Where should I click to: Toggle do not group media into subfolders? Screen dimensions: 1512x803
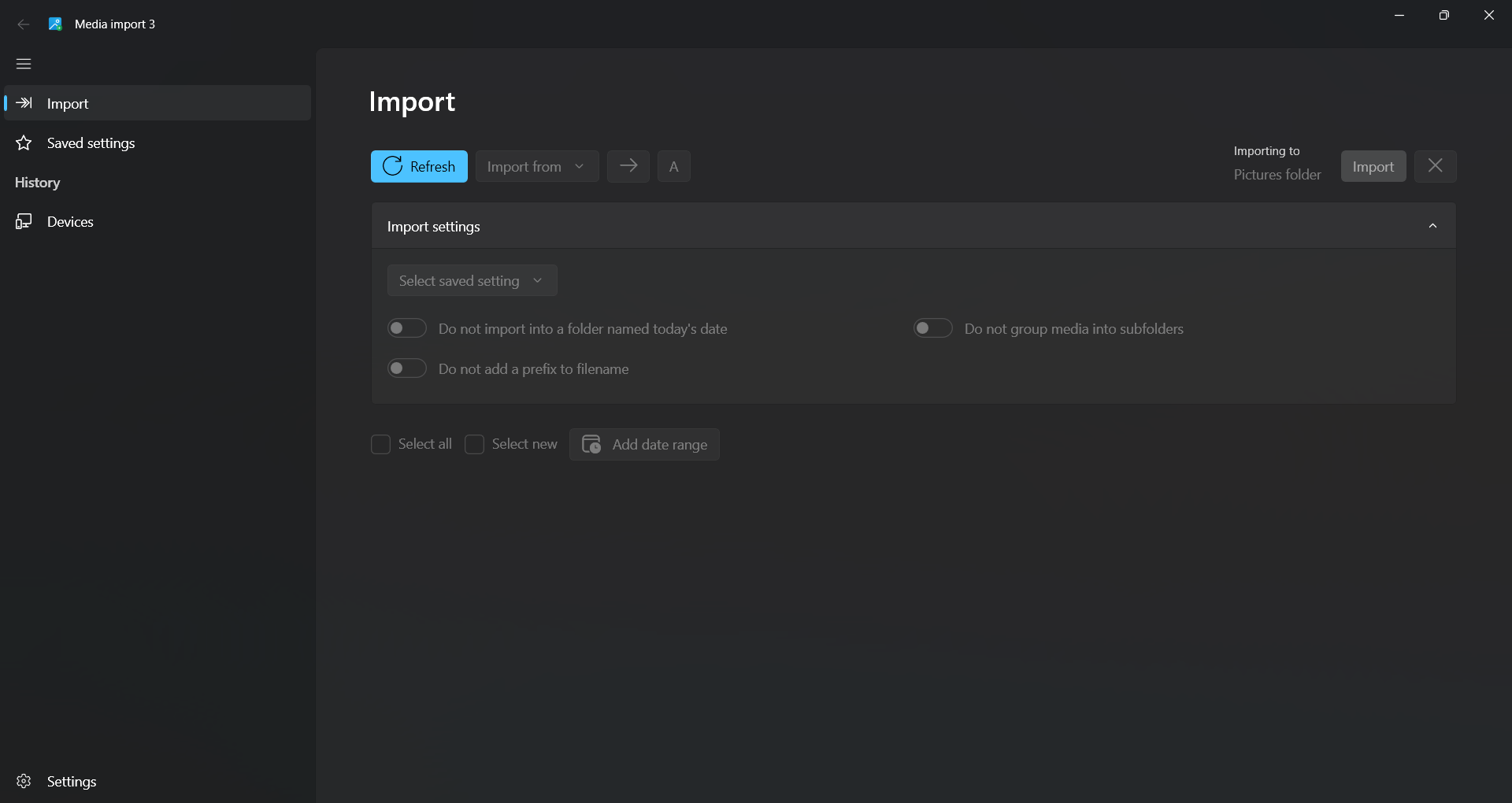933,328
